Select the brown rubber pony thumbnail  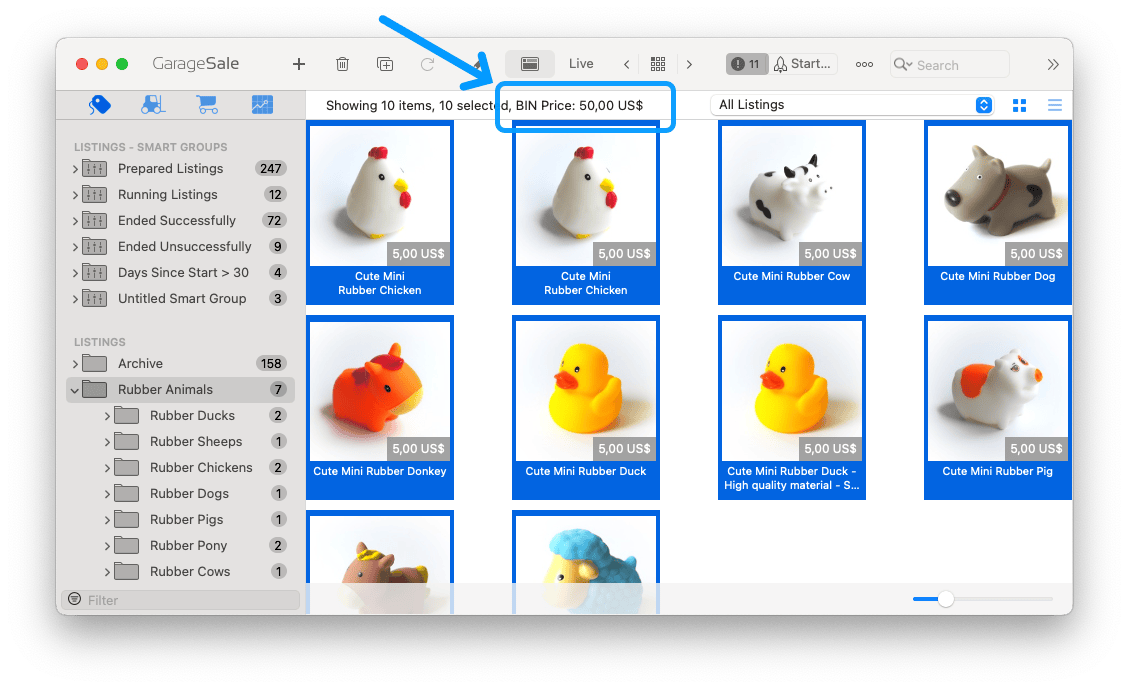pyautogui.click(x=379, y=562)
